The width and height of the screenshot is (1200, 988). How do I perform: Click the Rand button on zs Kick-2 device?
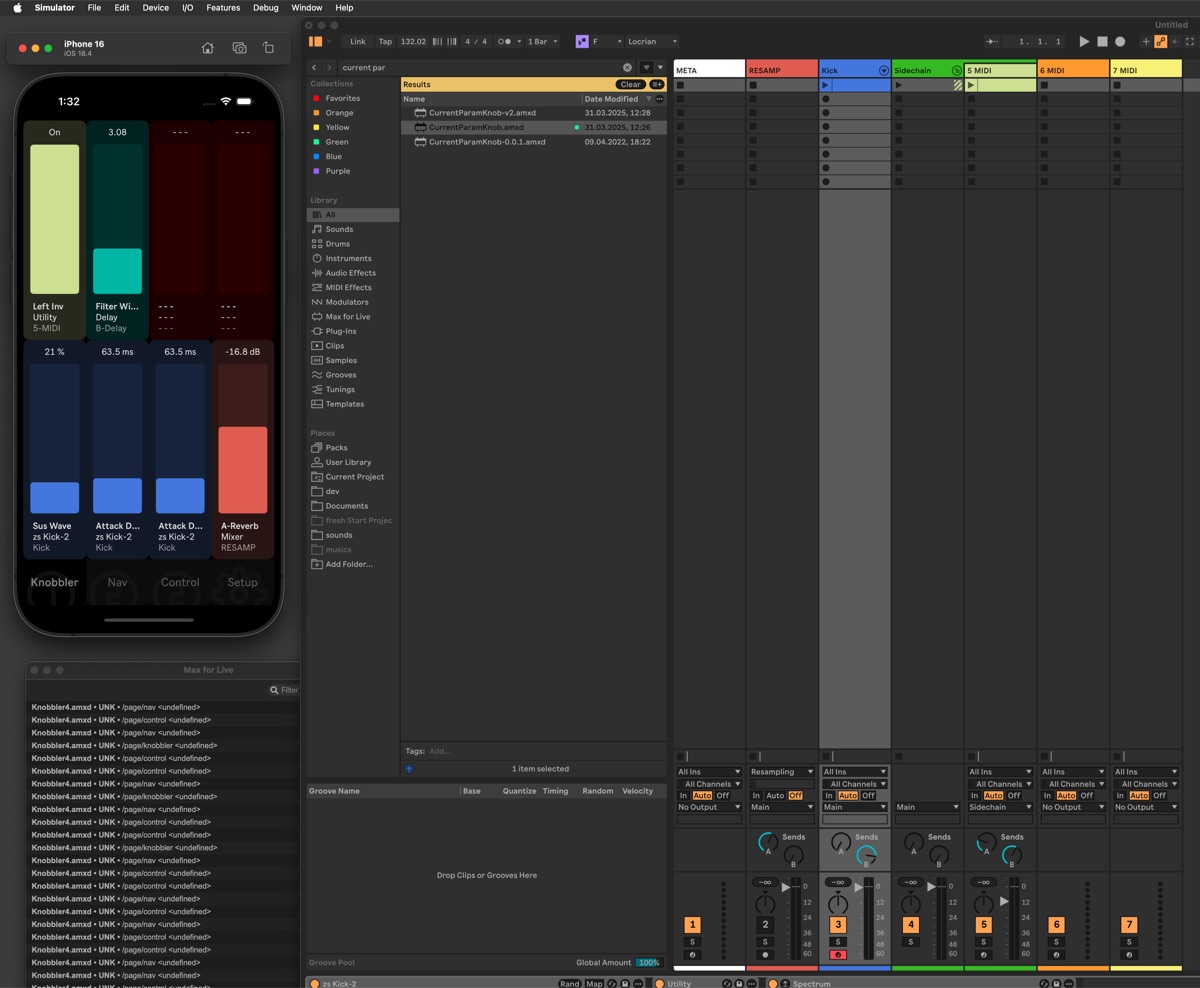(569, 984)
